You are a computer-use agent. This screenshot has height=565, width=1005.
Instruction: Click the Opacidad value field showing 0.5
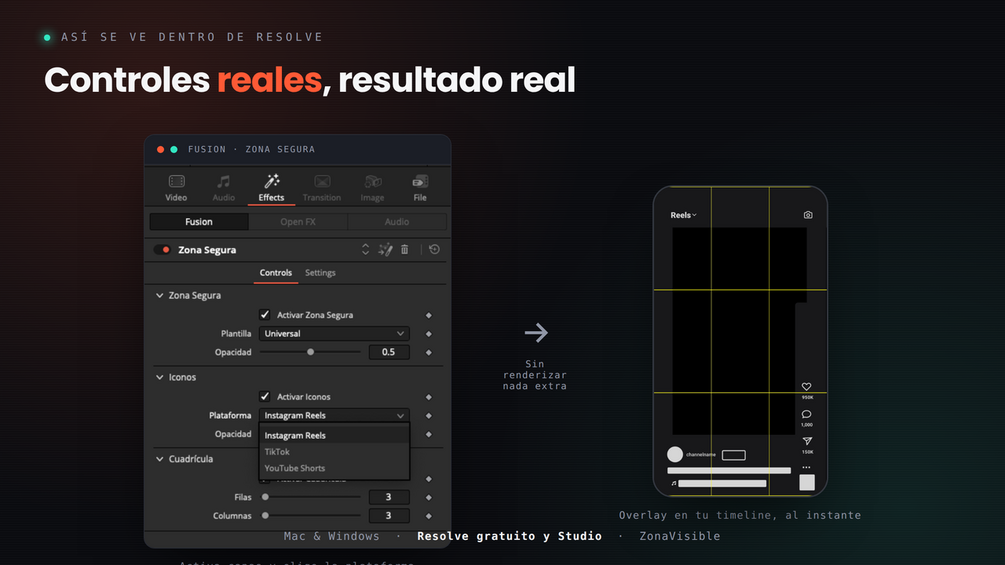point(389,352)
